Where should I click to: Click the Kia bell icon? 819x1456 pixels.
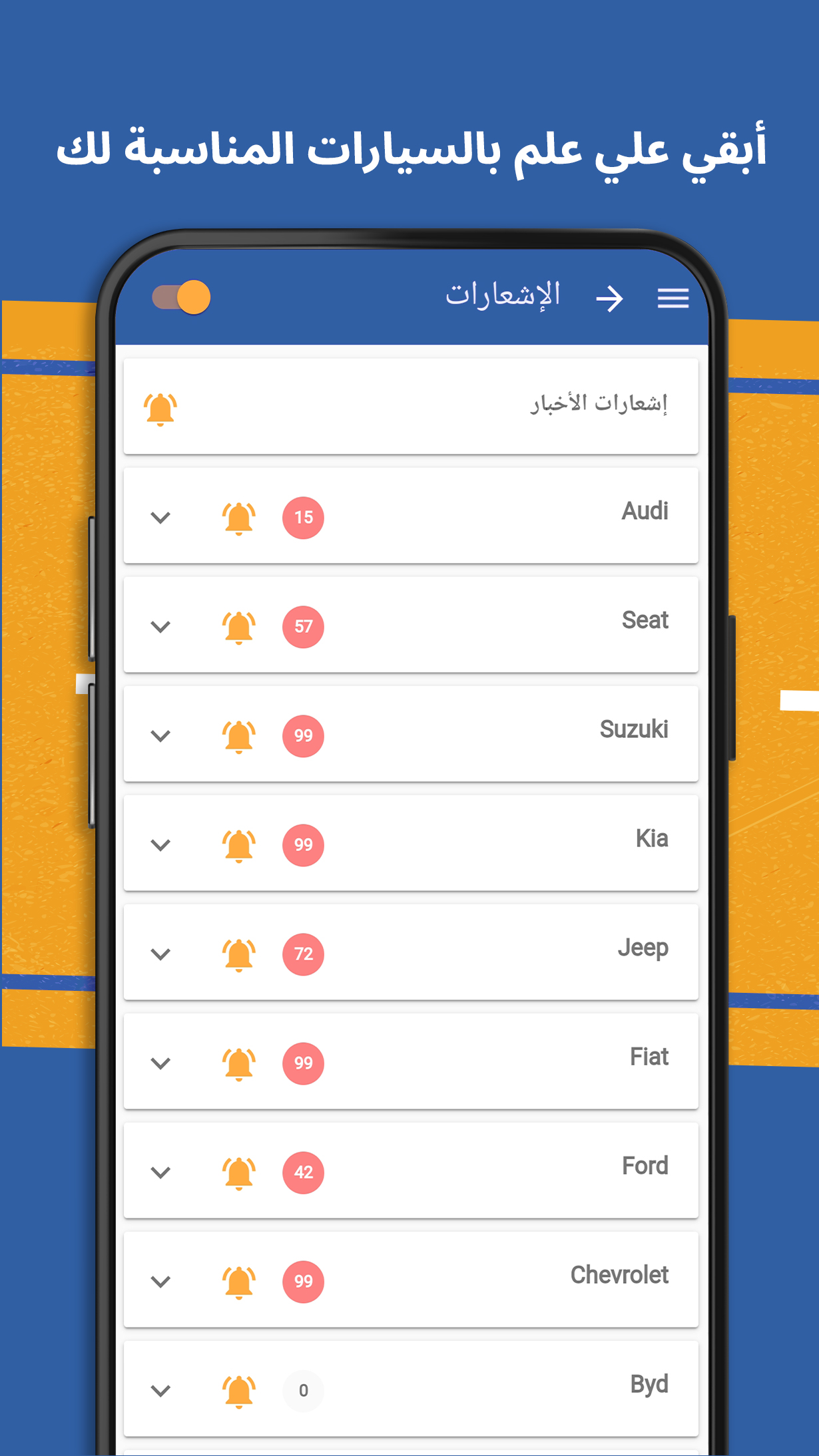[x=238, y=845]
